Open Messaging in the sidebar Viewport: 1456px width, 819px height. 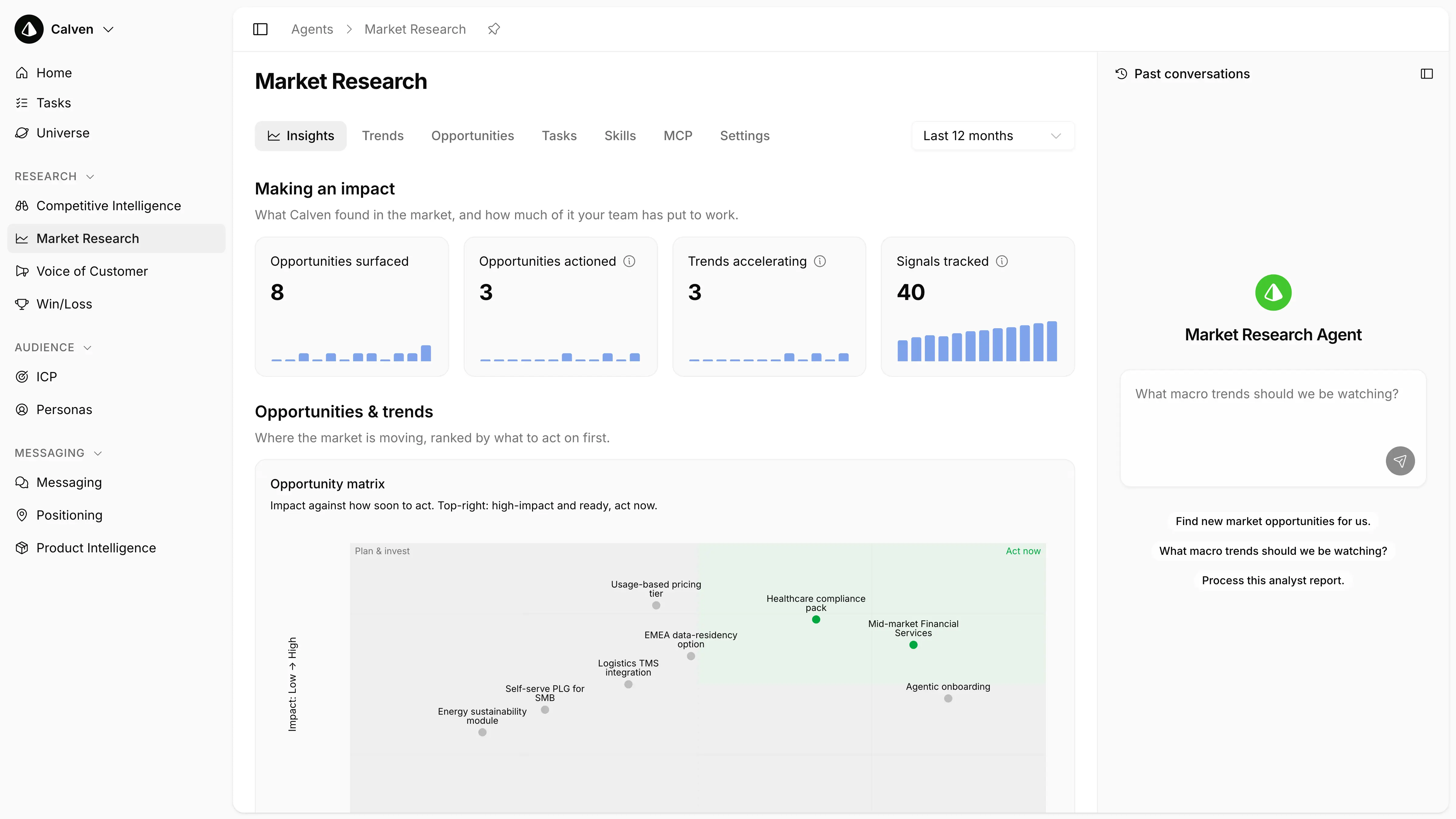coord(116,483)
